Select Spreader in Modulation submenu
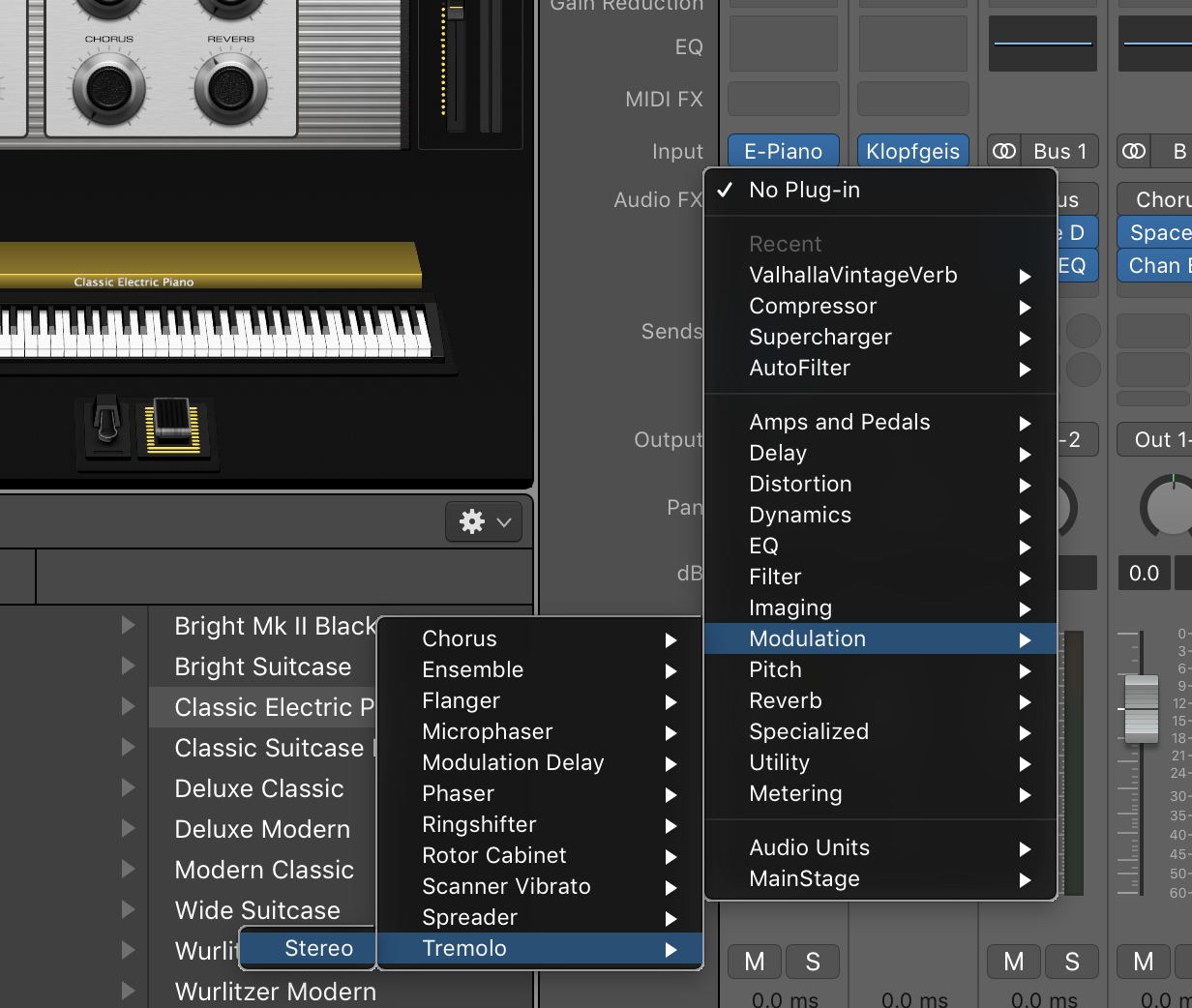This screenshot has height=1008, width=1192. (539, 918)
